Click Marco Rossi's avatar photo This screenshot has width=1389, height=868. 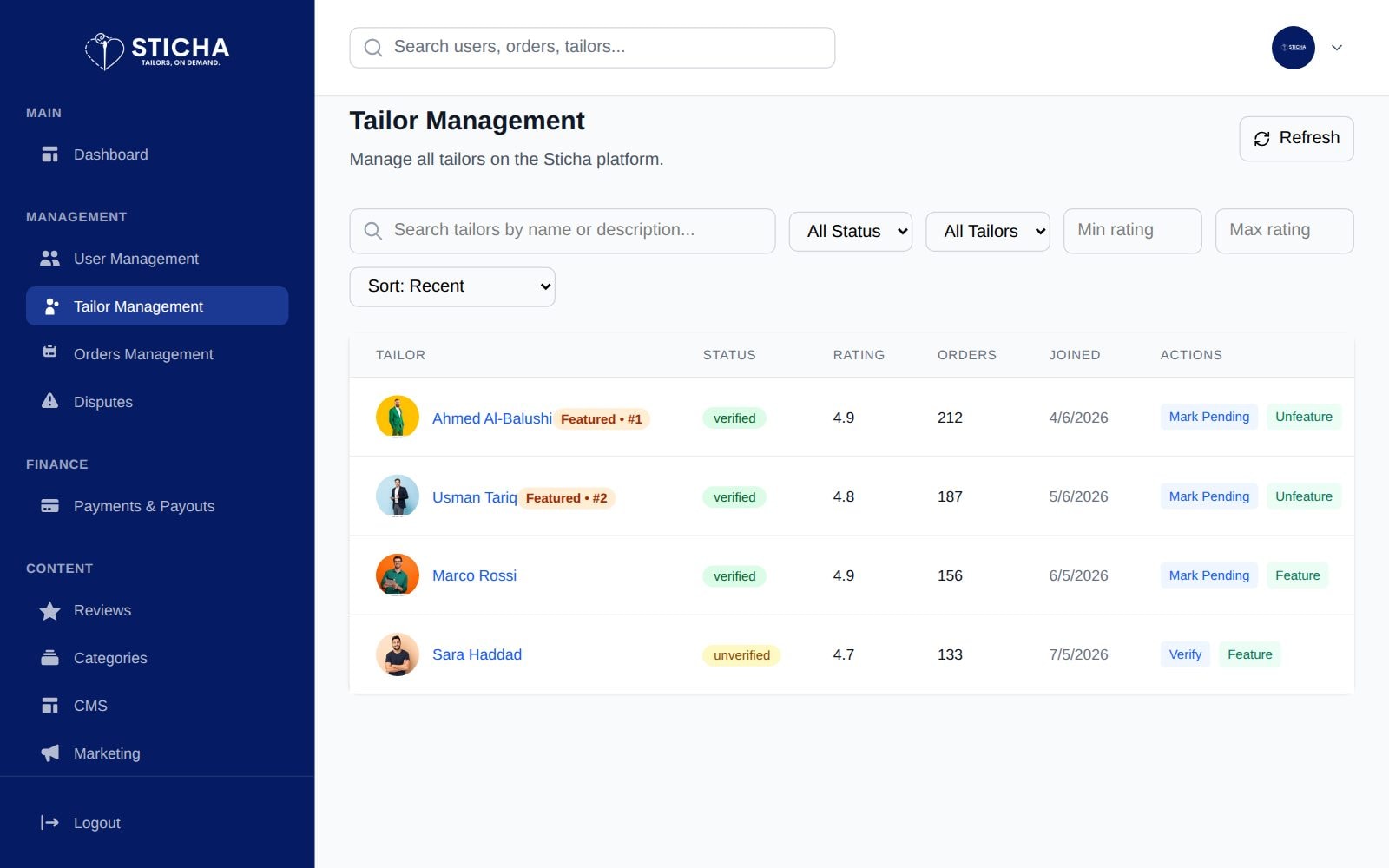tap(398, 575)
